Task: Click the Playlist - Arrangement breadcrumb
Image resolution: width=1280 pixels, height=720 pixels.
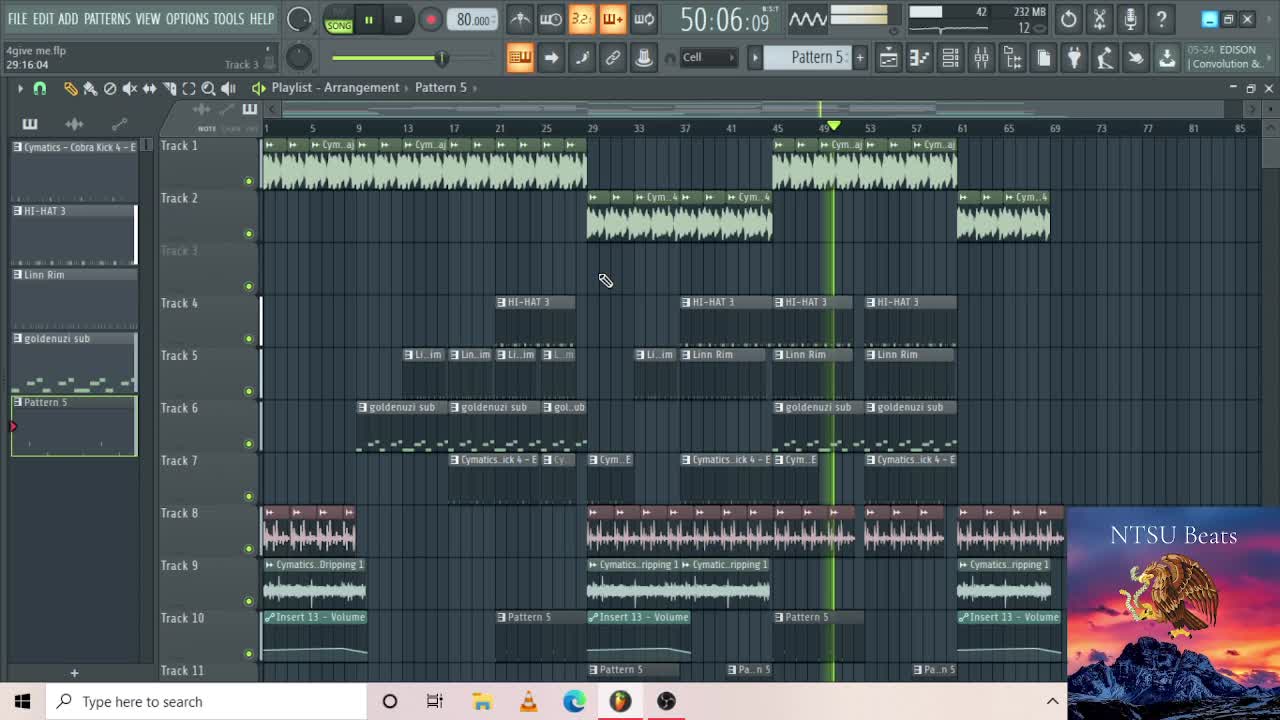Action: click(336, 88)
